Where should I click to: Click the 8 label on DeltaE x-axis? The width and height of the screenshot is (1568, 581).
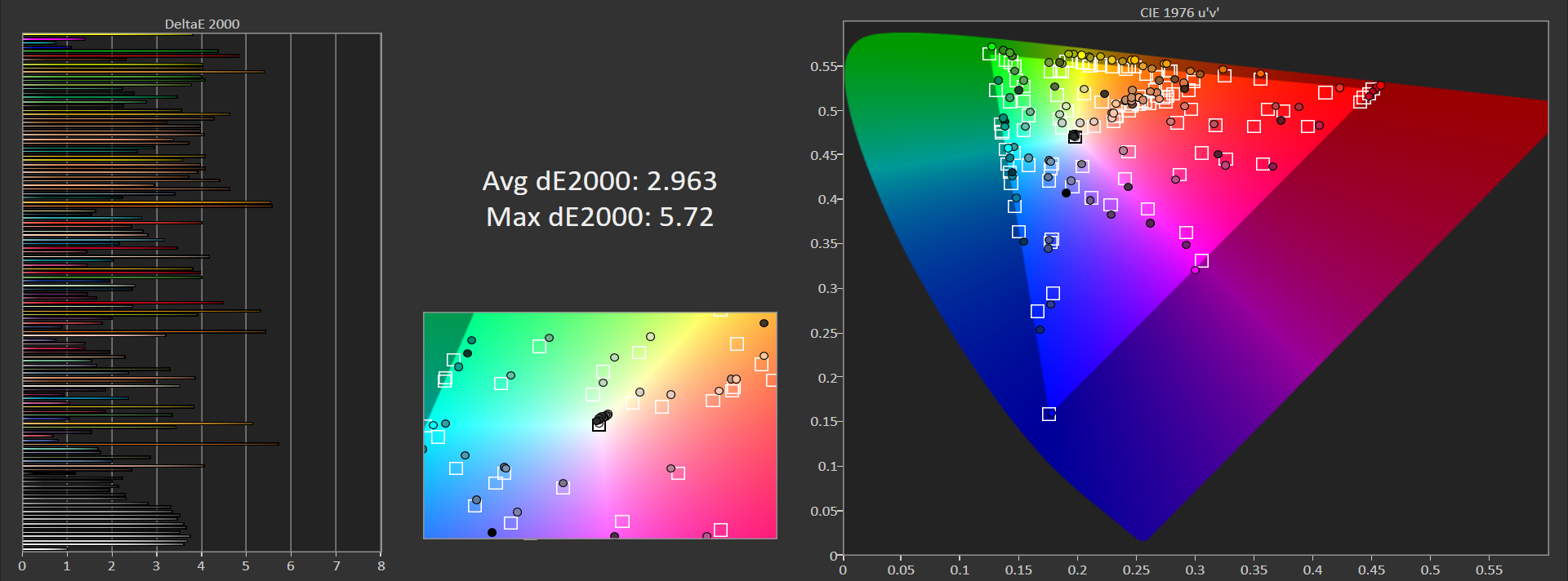pos(381,566)
